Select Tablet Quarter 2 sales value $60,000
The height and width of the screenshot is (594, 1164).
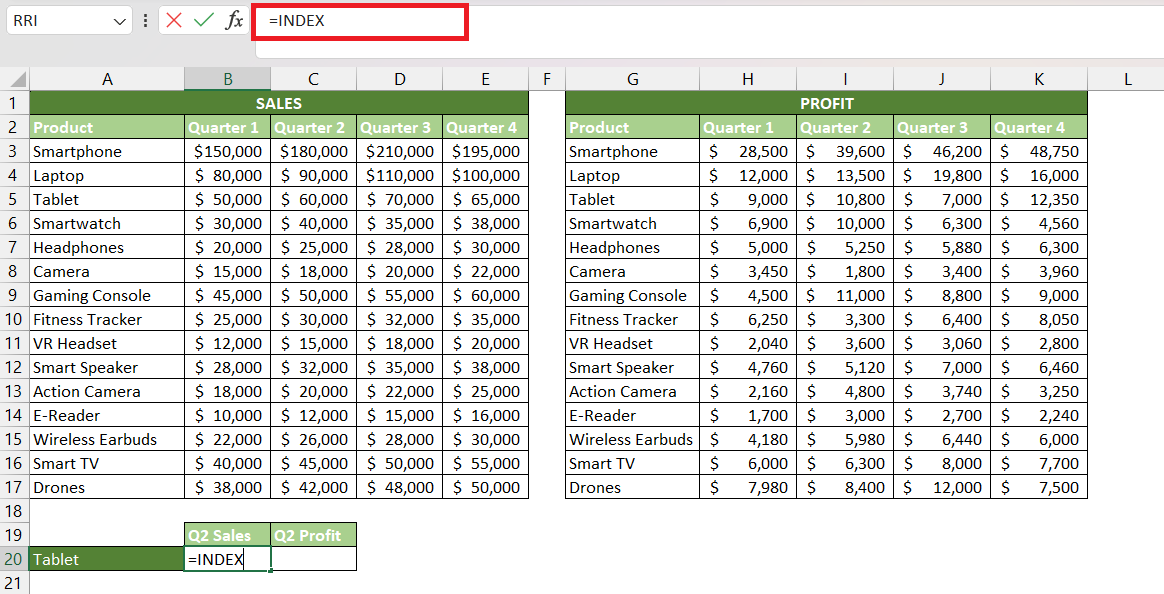pyautogui.click(x=313, y=199)
